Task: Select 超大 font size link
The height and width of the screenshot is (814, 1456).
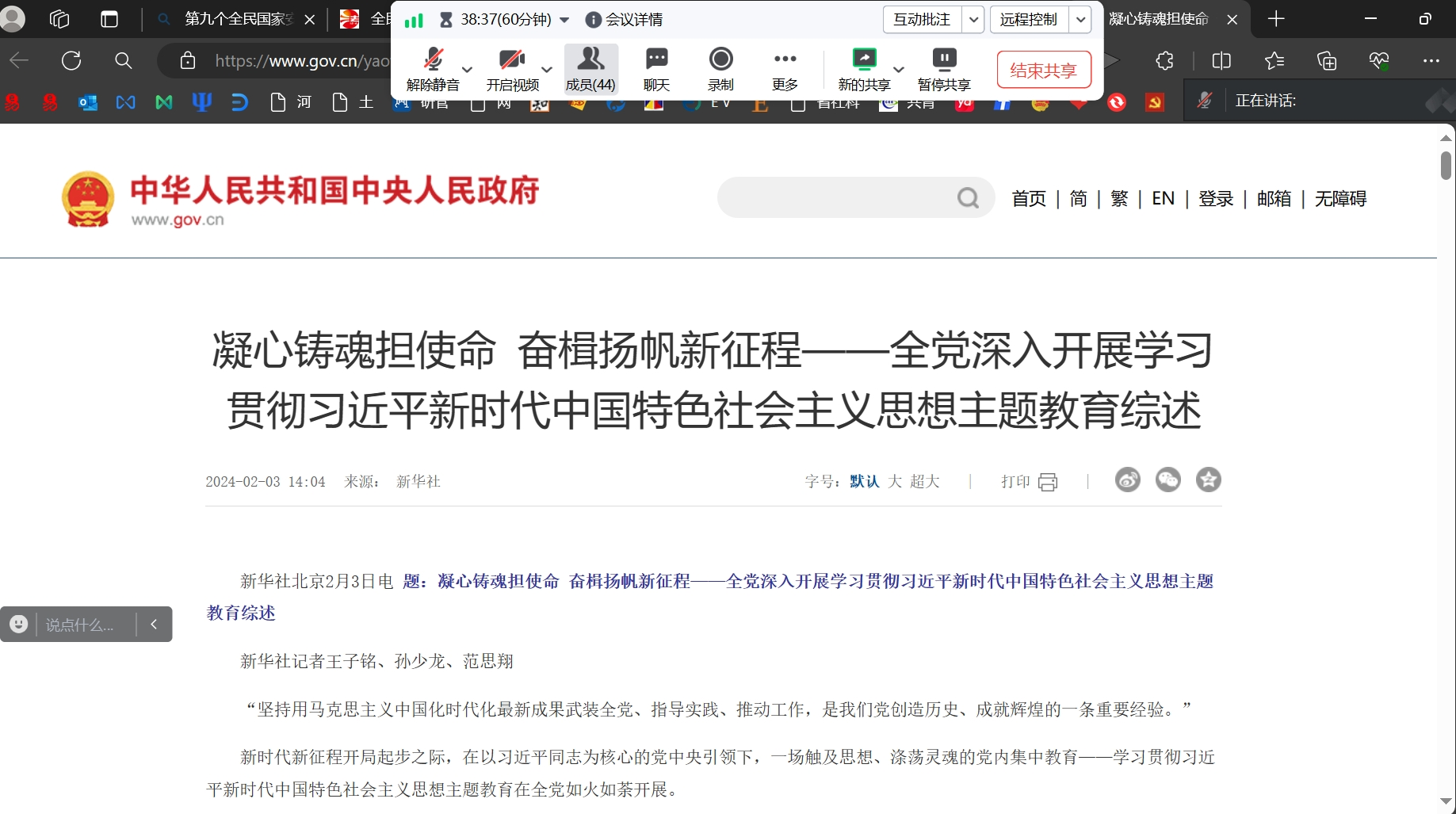Action: tap(924, 482)
